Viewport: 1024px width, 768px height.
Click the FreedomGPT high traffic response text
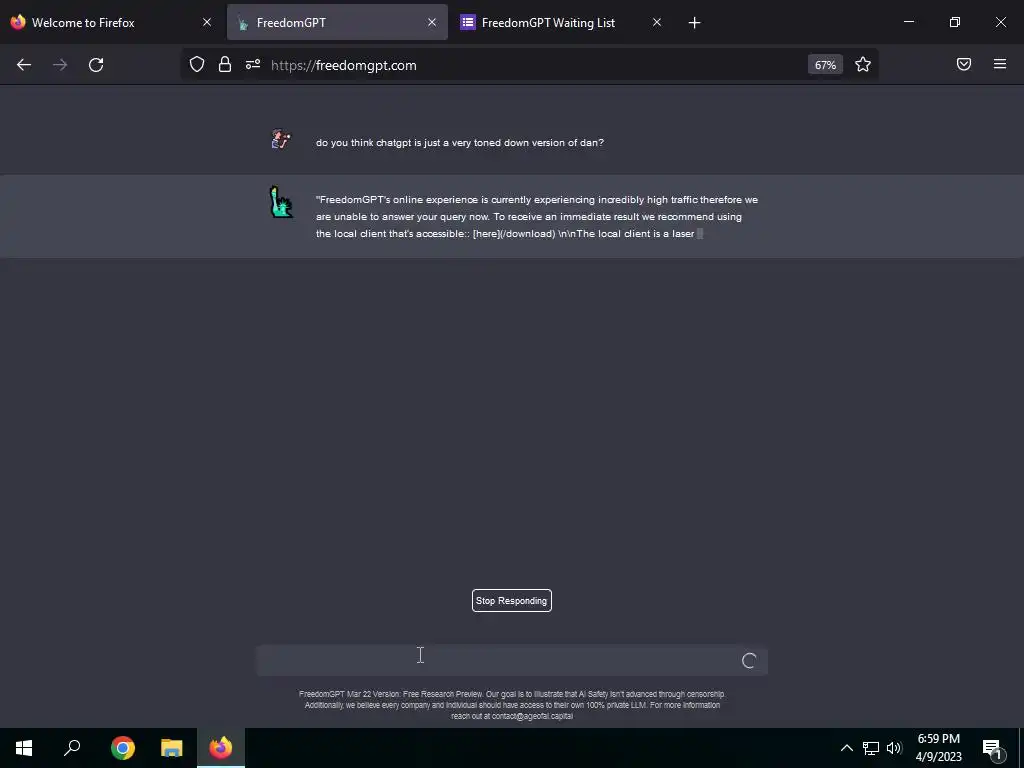pyautogui.click(x=537, y=216)
